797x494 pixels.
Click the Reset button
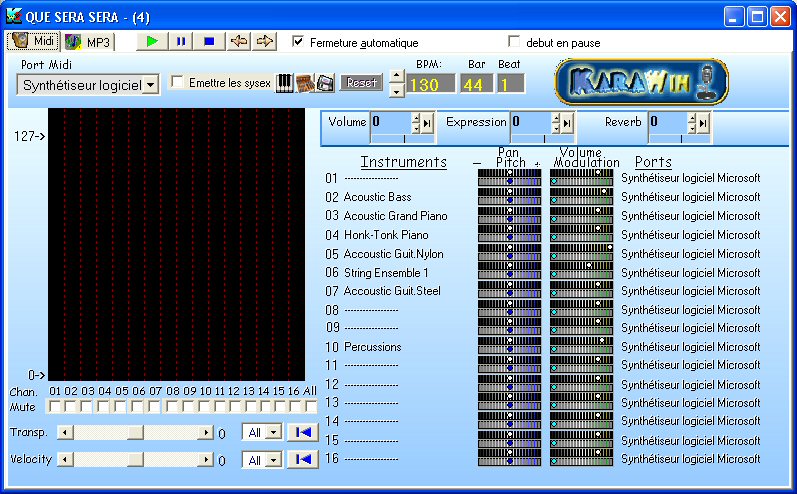click(x=361, y=83)
